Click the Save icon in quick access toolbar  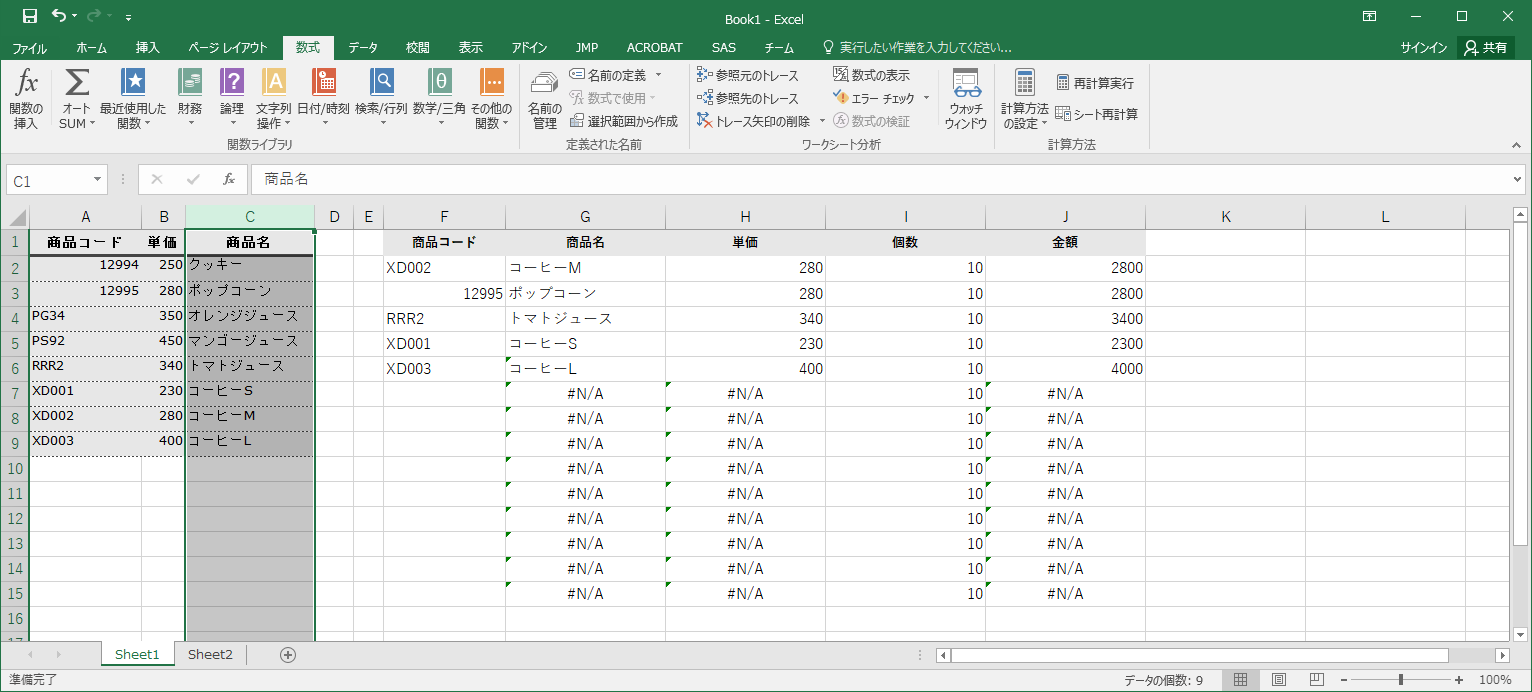tap(30, 16)
